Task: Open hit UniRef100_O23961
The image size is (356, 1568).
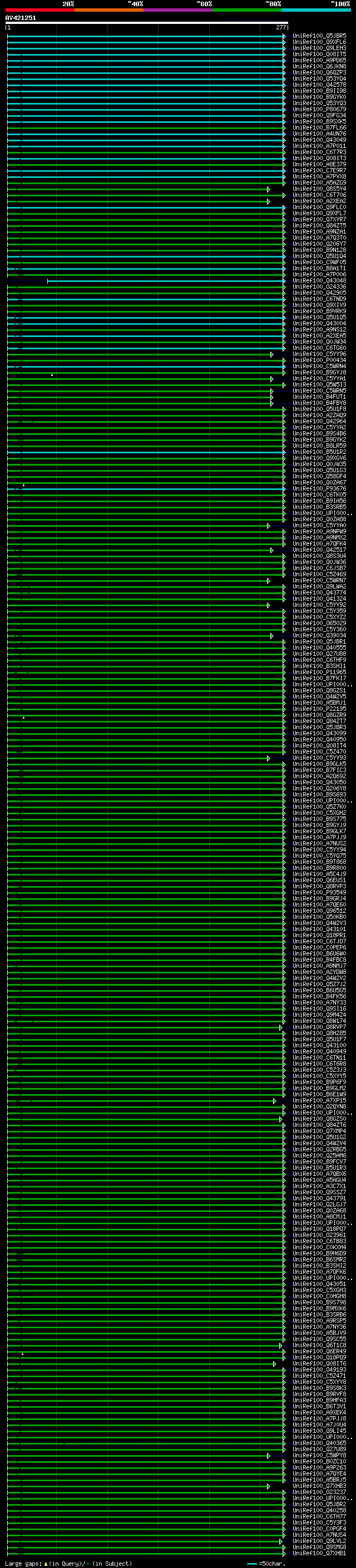Action: (319, 1235)
